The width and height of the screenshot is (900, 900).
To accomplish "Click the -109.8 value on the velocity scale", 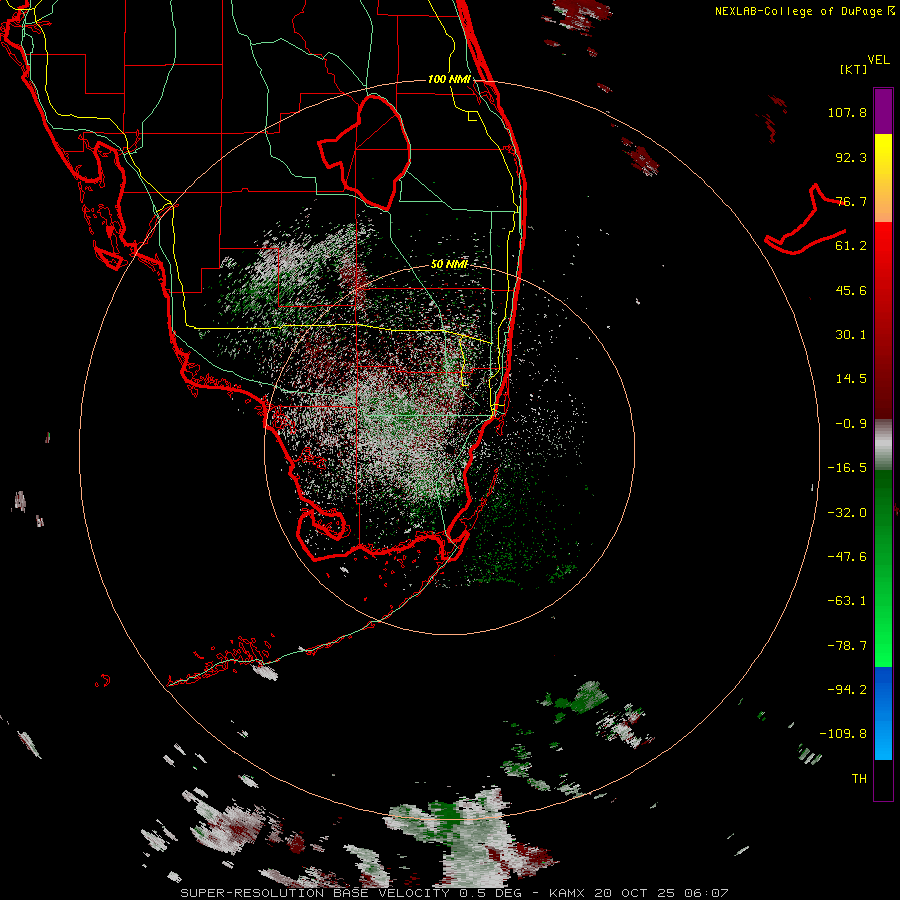I will click(843, 734).
